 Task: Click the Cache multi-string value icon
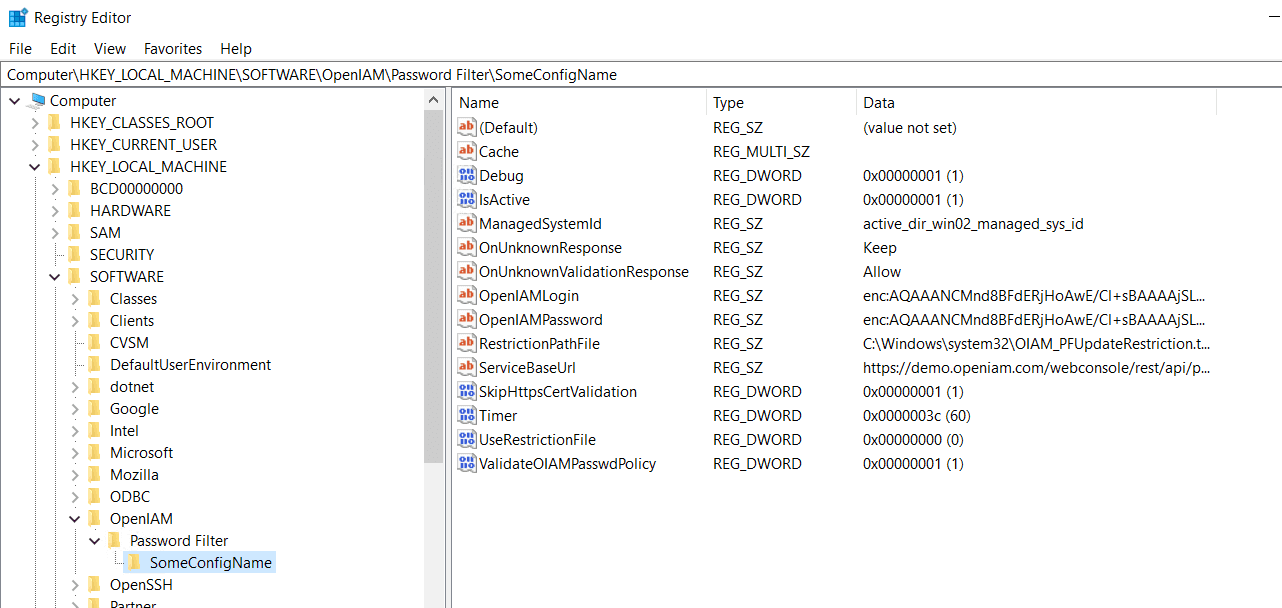[467, 152]
